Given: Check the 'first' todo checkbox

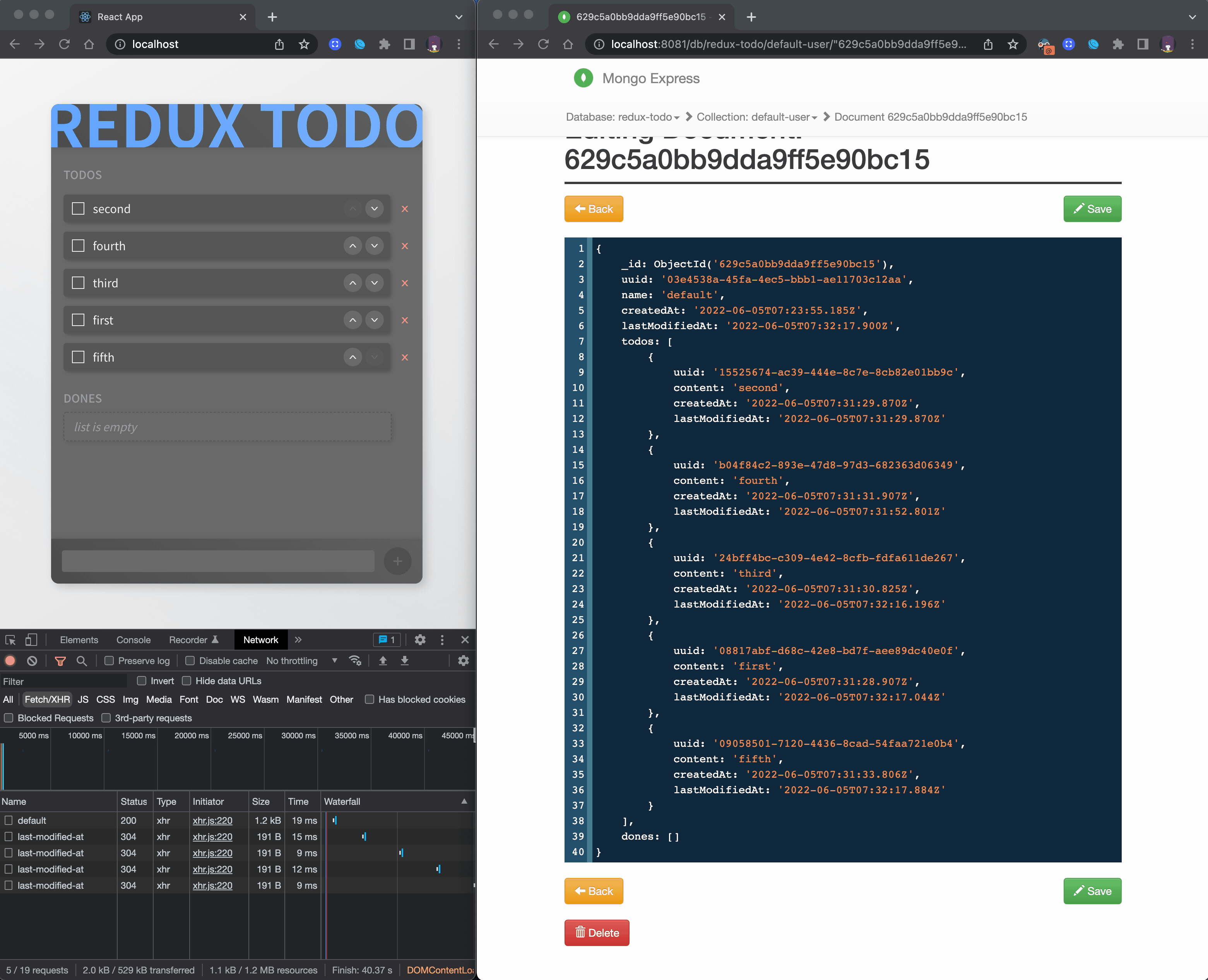Looking at the screenshot, I should pos(79,320).
